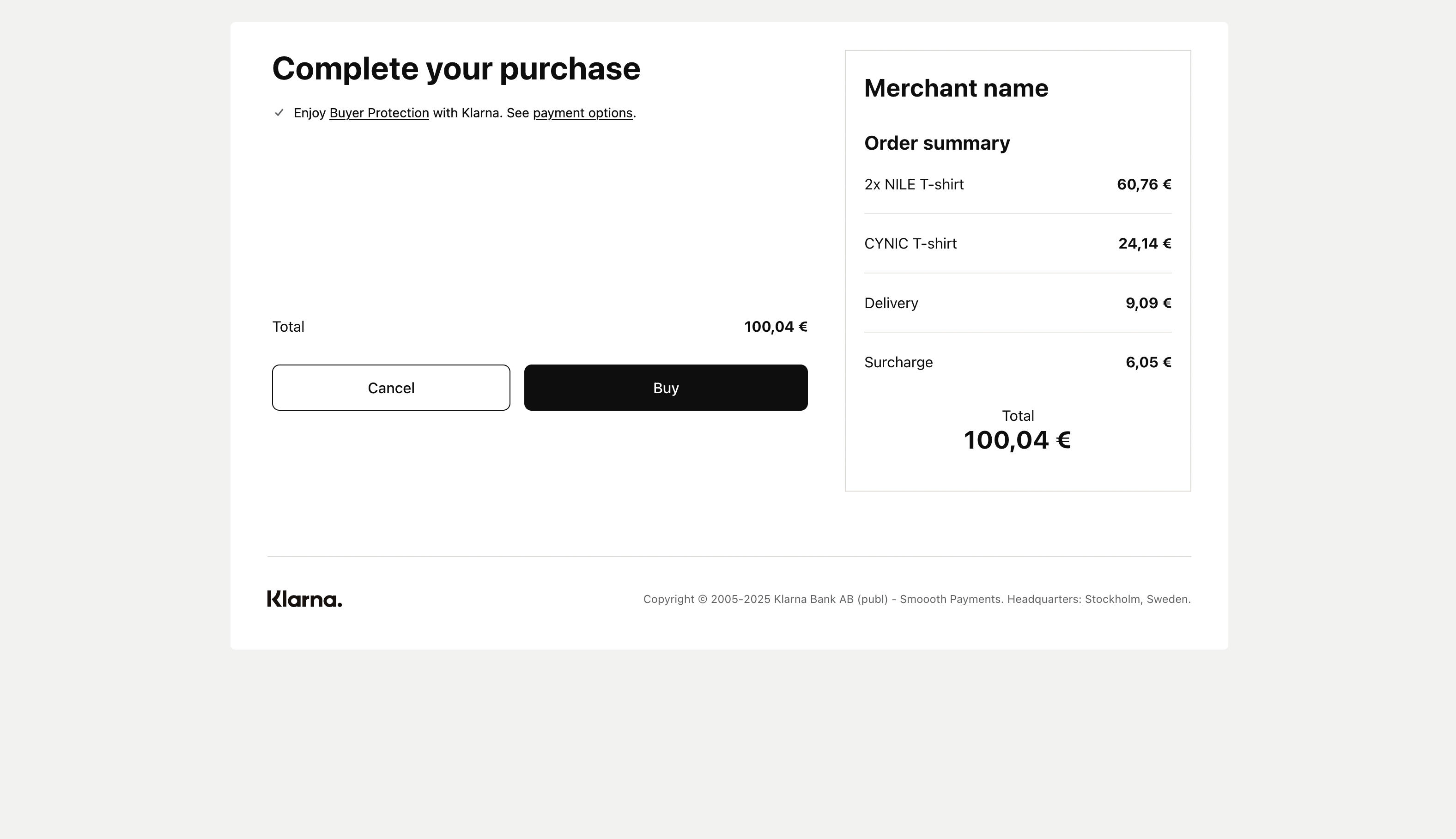View the payment options link
The image size is (1456, 839).
pyautogui.click(x=583, y=113)
